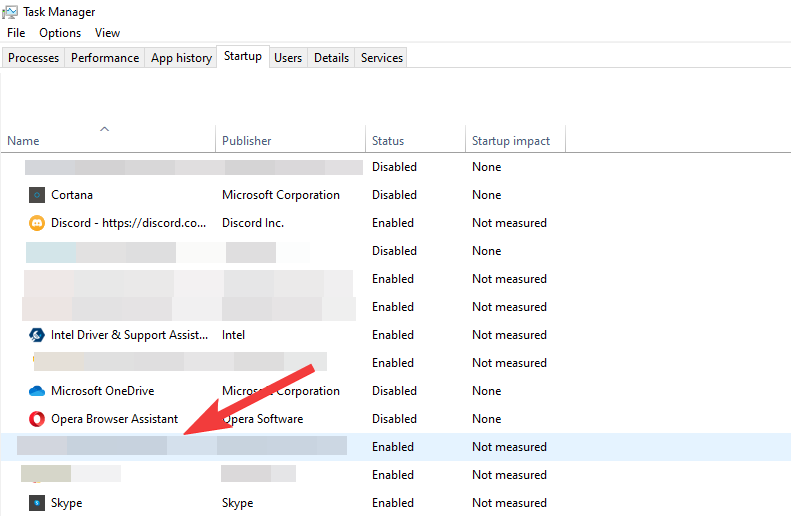Click the Microsoft OneDrive cloud icon

(x=37, y=391)
